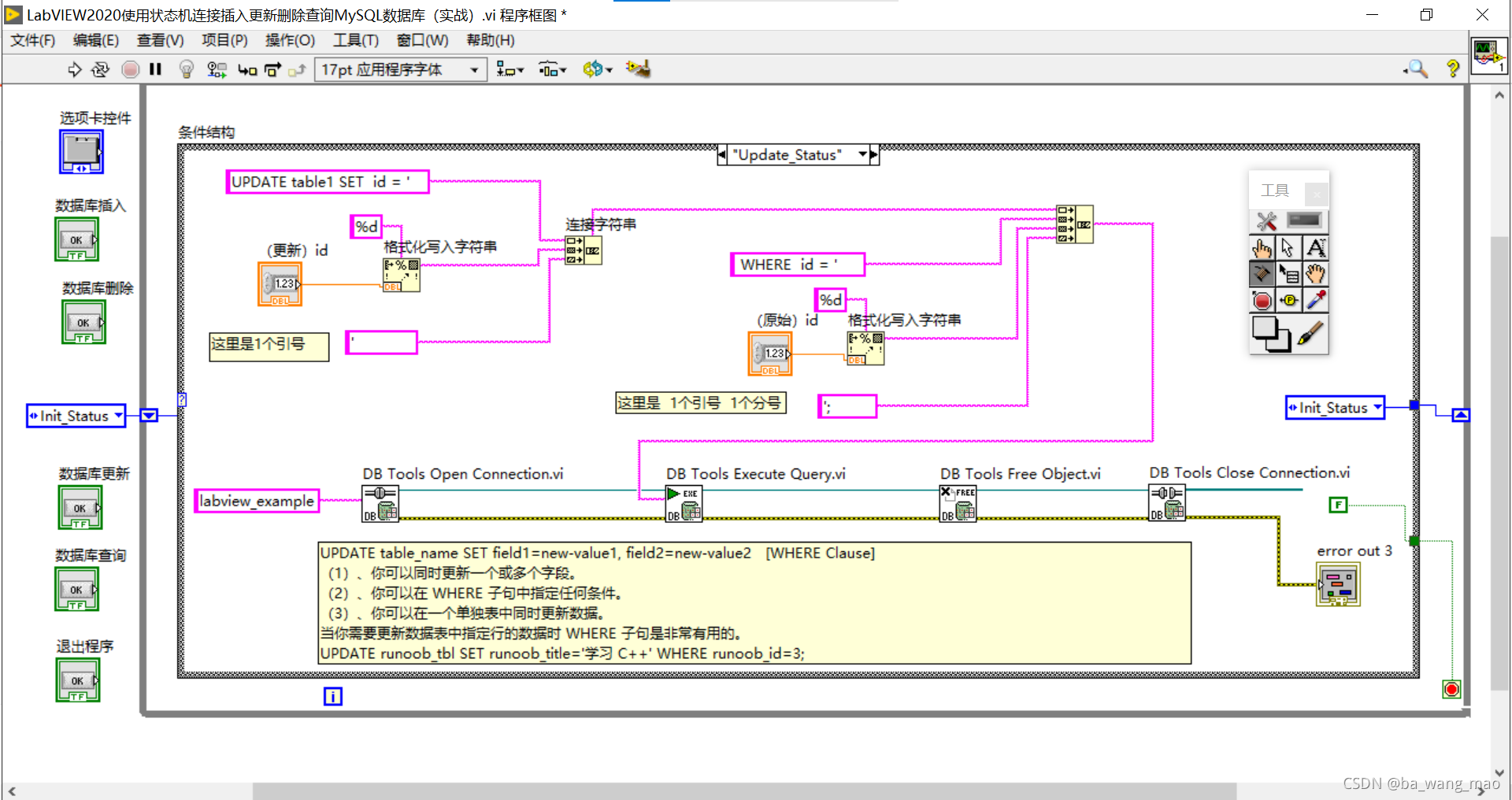
Task: Pause execution using the pause icon
Action: coord(155,69)
